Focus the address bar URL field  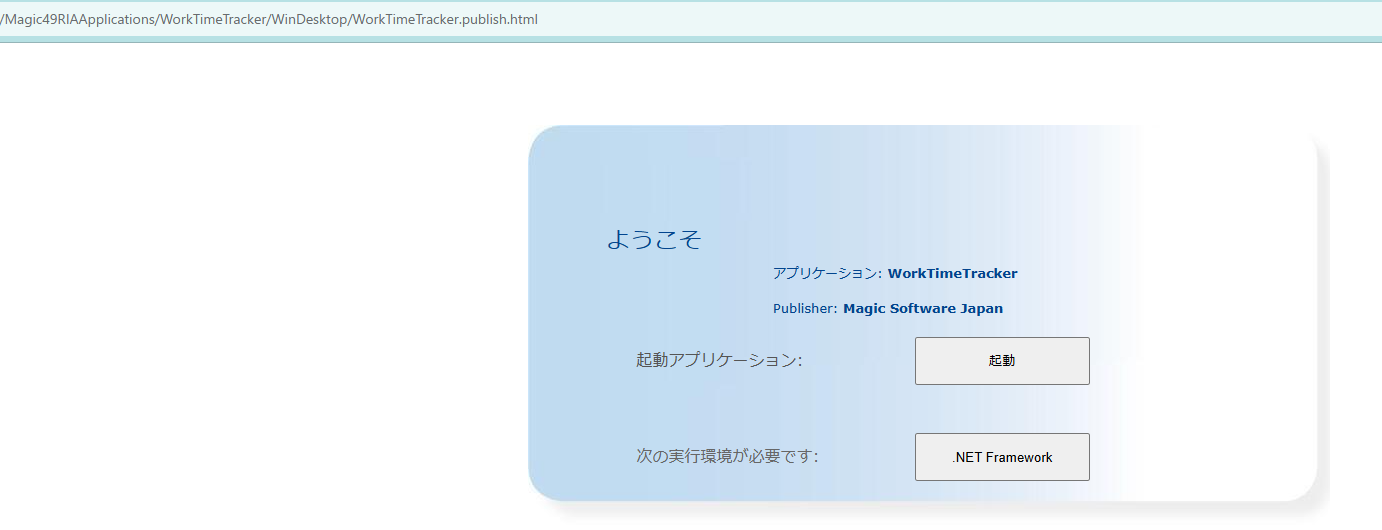pyautogui.click(x=700, y=20)
